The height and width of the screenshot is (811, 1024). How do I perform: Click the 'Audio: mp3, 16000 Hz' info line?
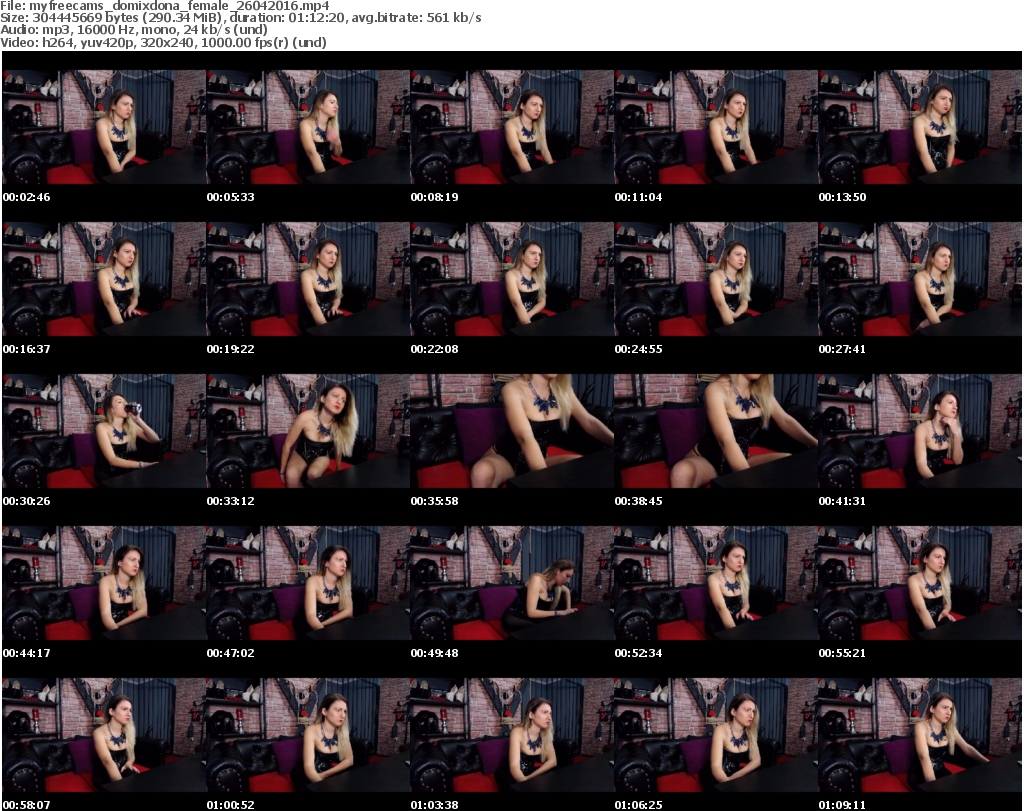pos(134,30)
